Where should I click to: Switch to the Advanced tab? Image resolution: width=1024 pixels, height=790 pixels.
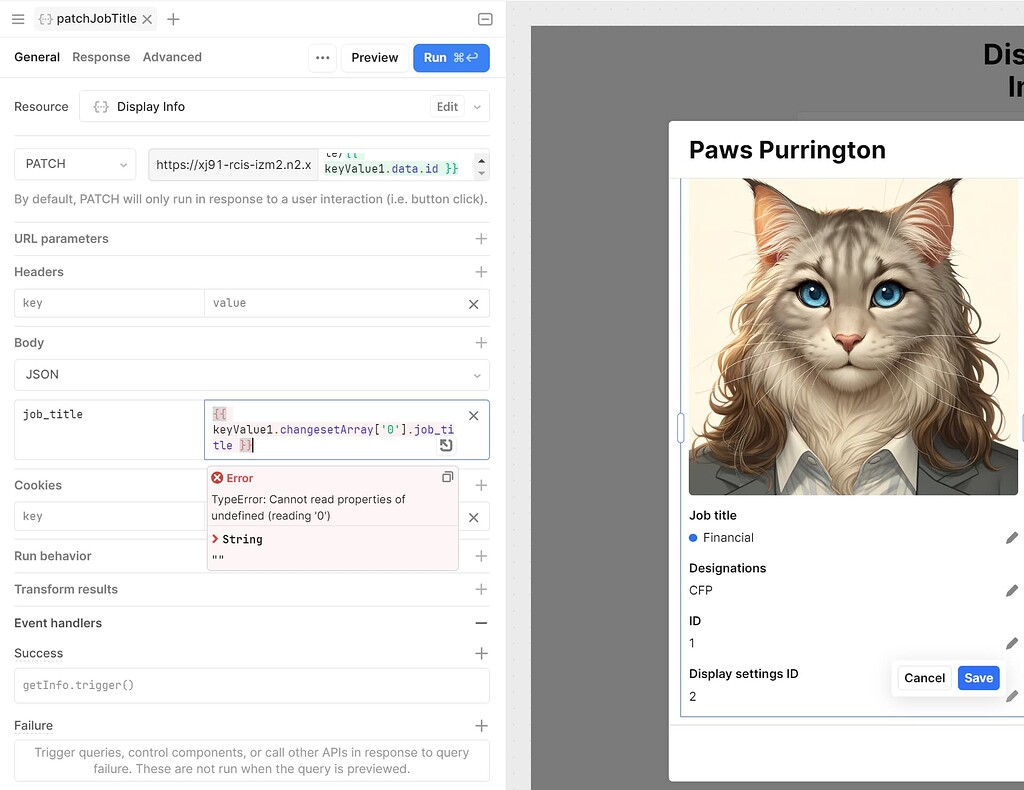pyautogui.click(x=172, y=58)
